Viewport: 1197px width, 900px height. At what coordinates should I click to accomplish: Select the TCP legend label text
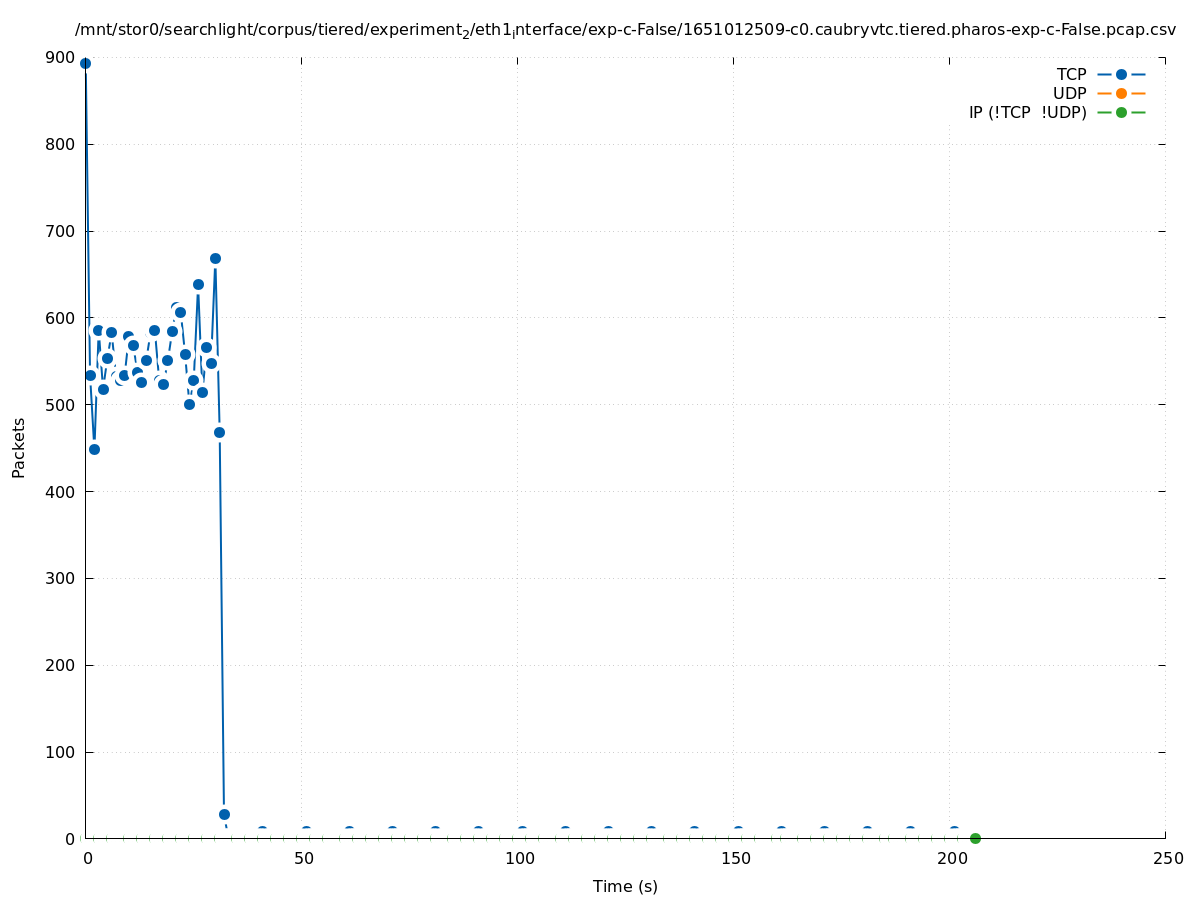[x=1071, y=74]
